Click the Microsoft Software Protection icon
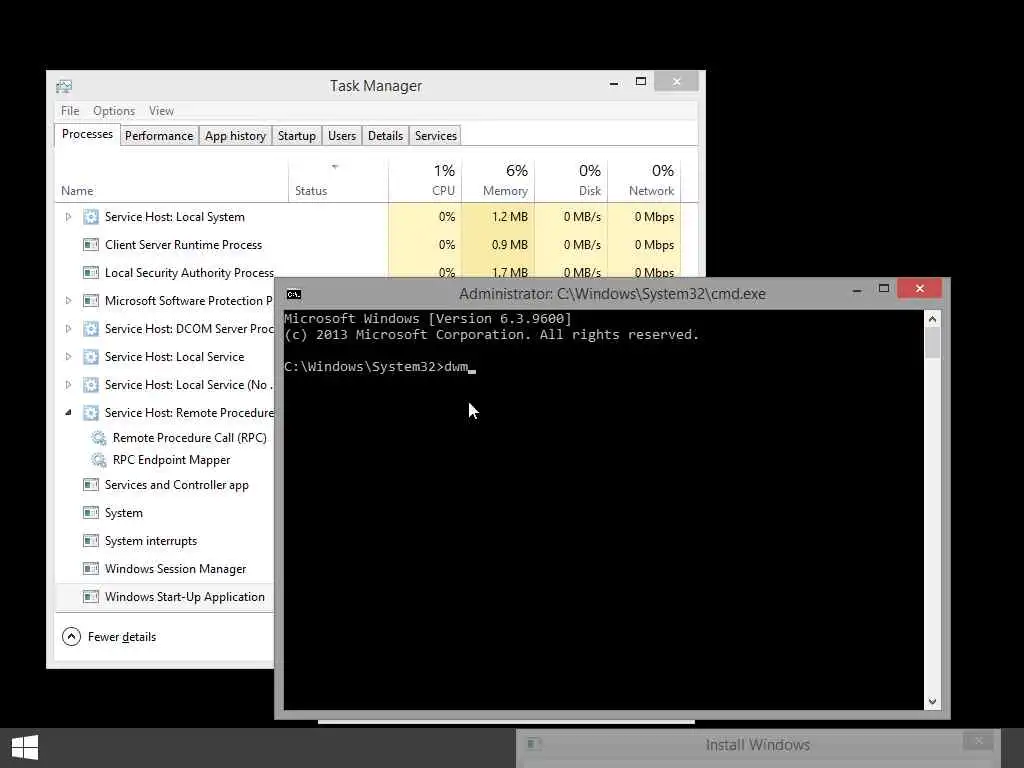The image size is (1024, 768). (91, 301)
